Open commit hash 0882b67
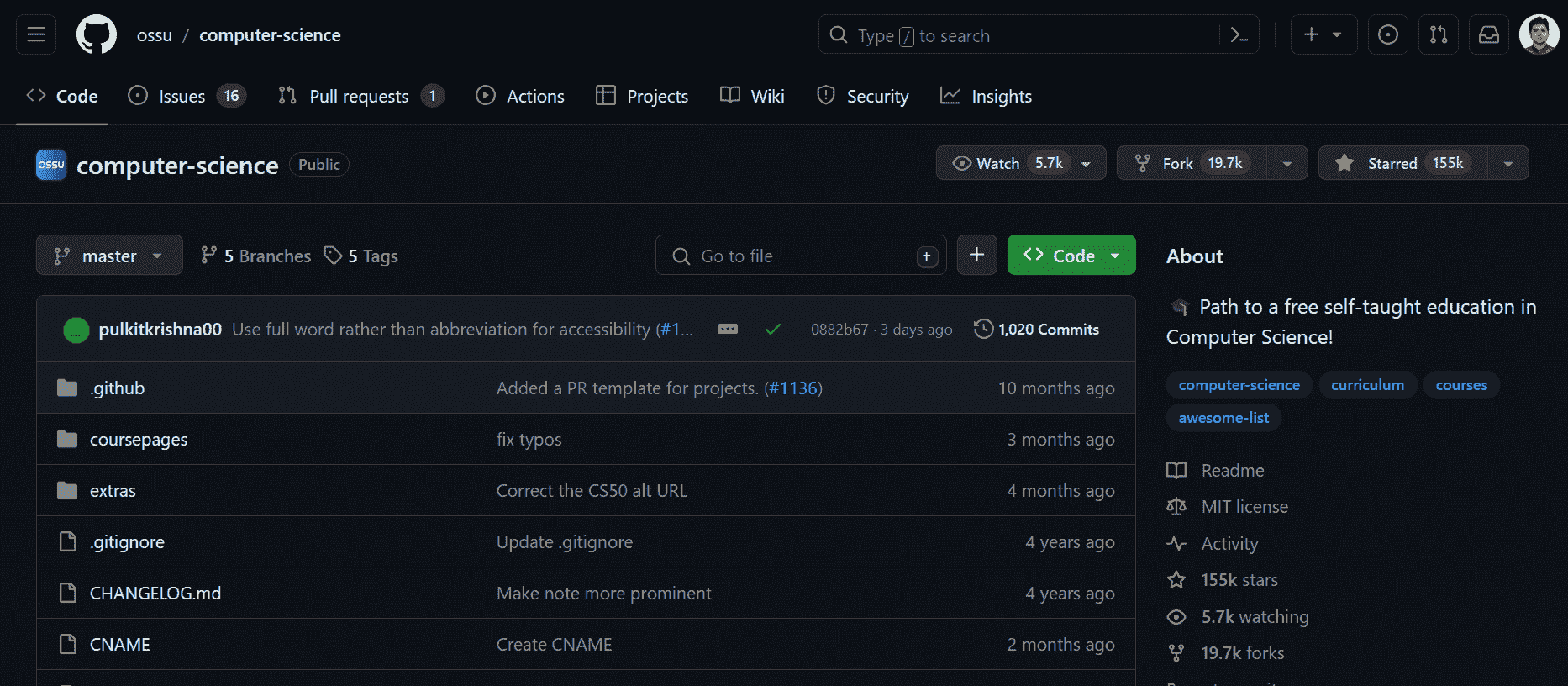 coord(839,330)
